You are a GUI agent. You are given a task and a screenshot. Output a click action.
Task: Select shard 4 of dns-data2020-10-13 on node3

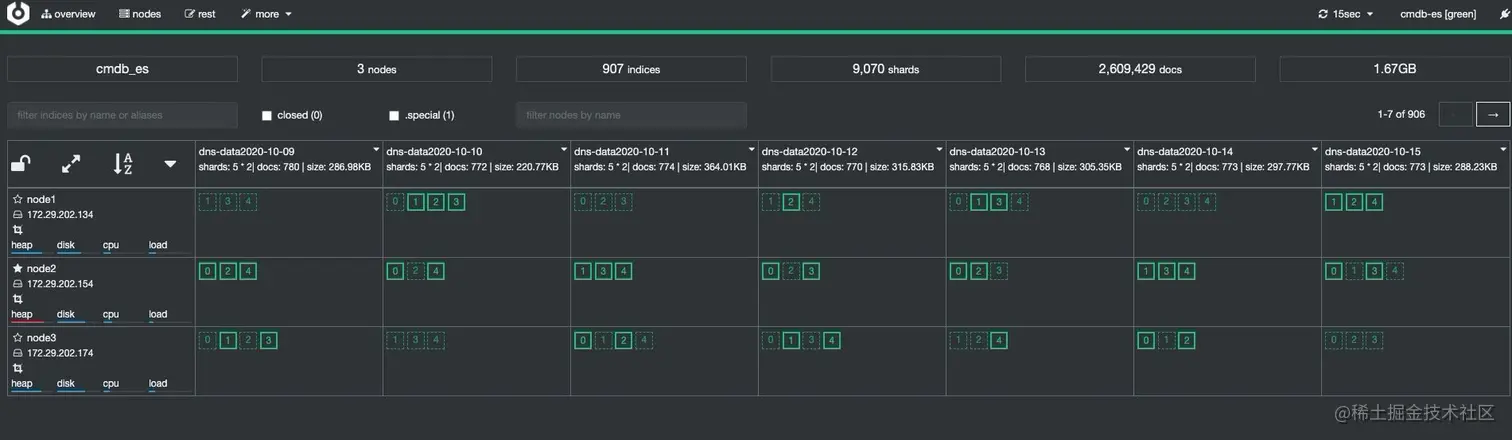(x=1000, y=340)
